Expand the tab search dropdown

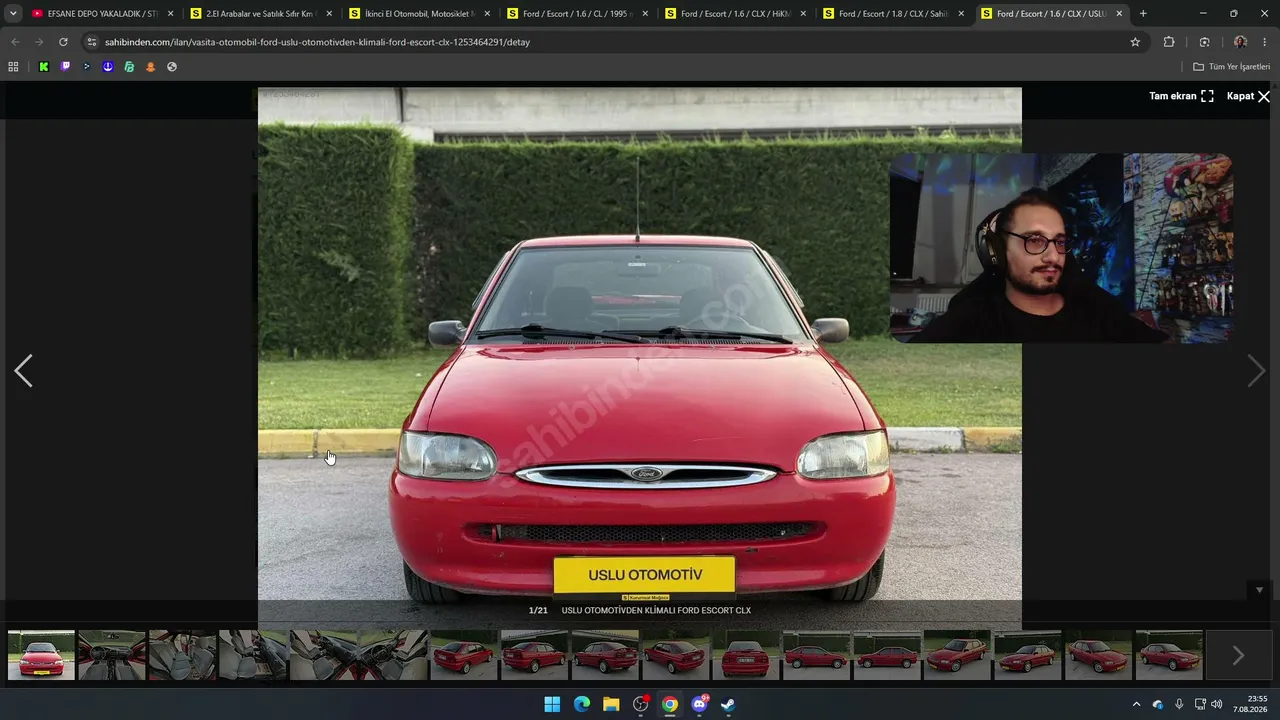(x=13, y=14)
